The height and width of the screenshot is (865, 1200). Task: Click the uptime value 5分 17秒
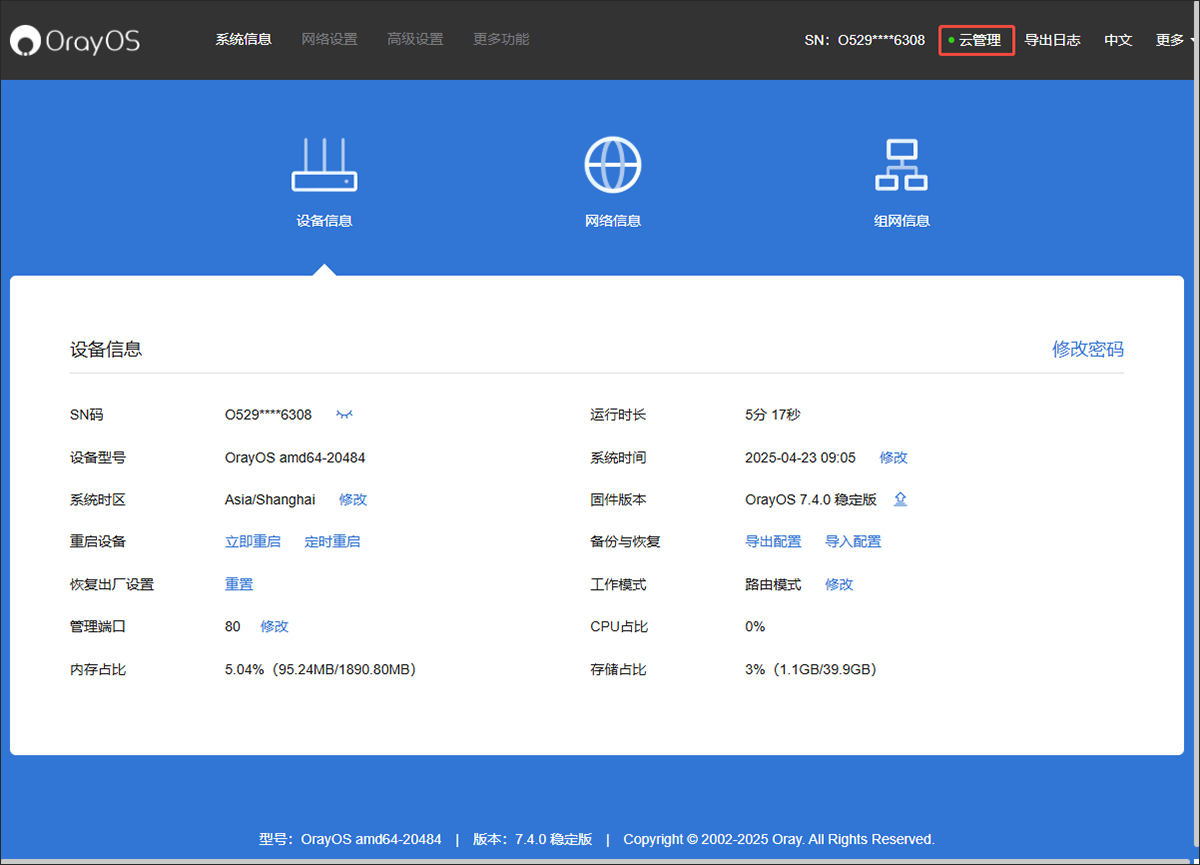[773, 415]
